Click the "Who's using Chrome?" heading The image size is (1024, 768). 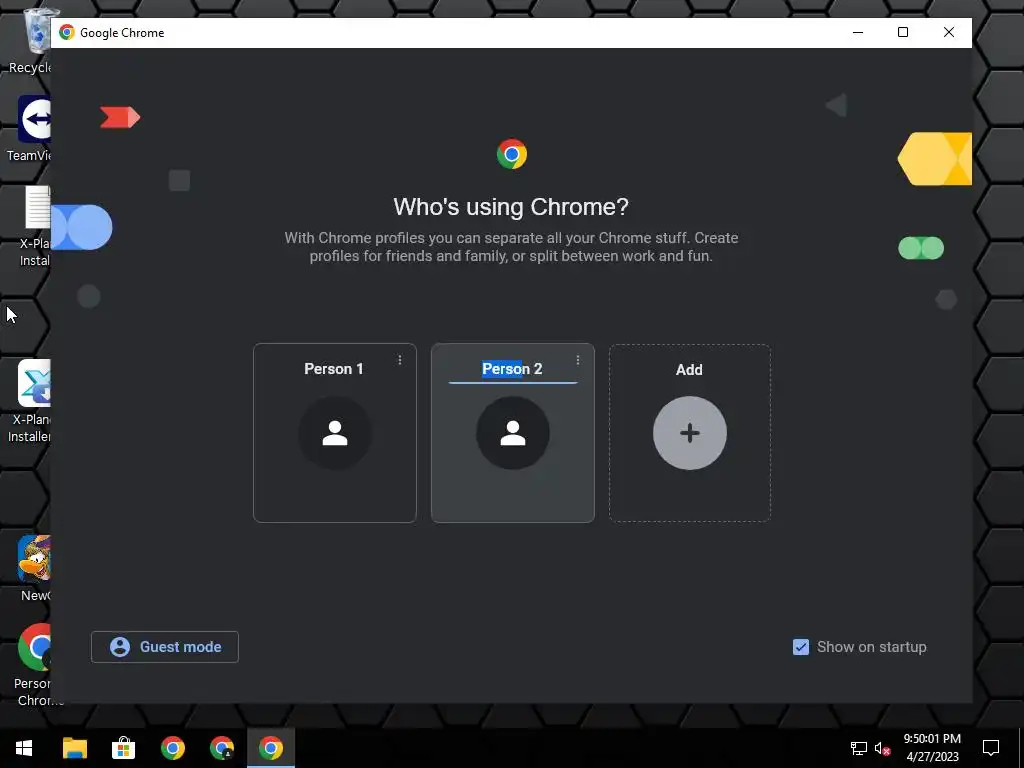coord(511,207)
